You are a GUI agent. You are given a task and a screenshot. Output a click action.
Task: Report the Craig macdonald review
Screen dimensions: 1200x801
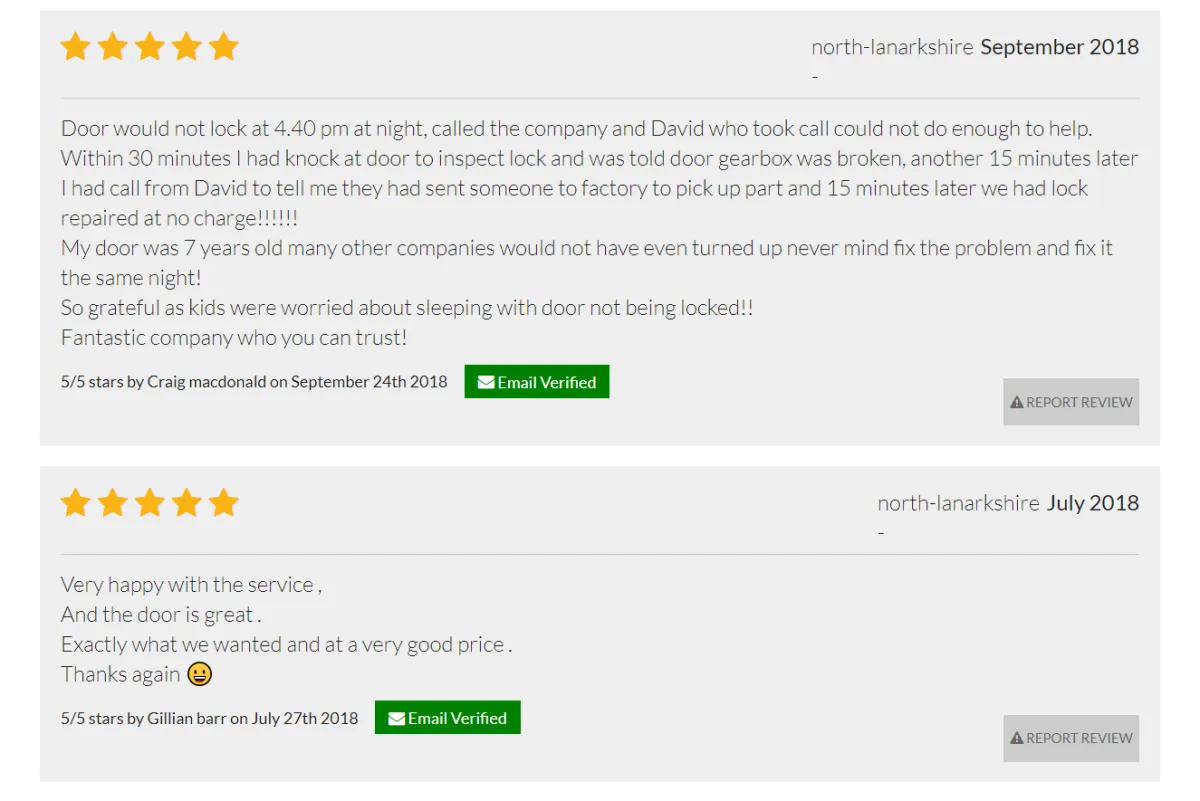1071,402
